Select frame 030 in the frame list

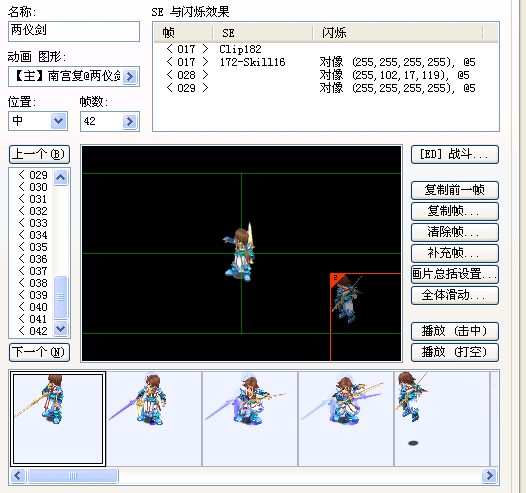click(33, 187)
